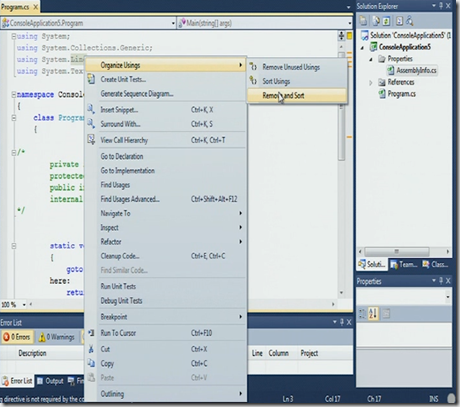Pin the Solution Explorer panel

tap(441, 5)
